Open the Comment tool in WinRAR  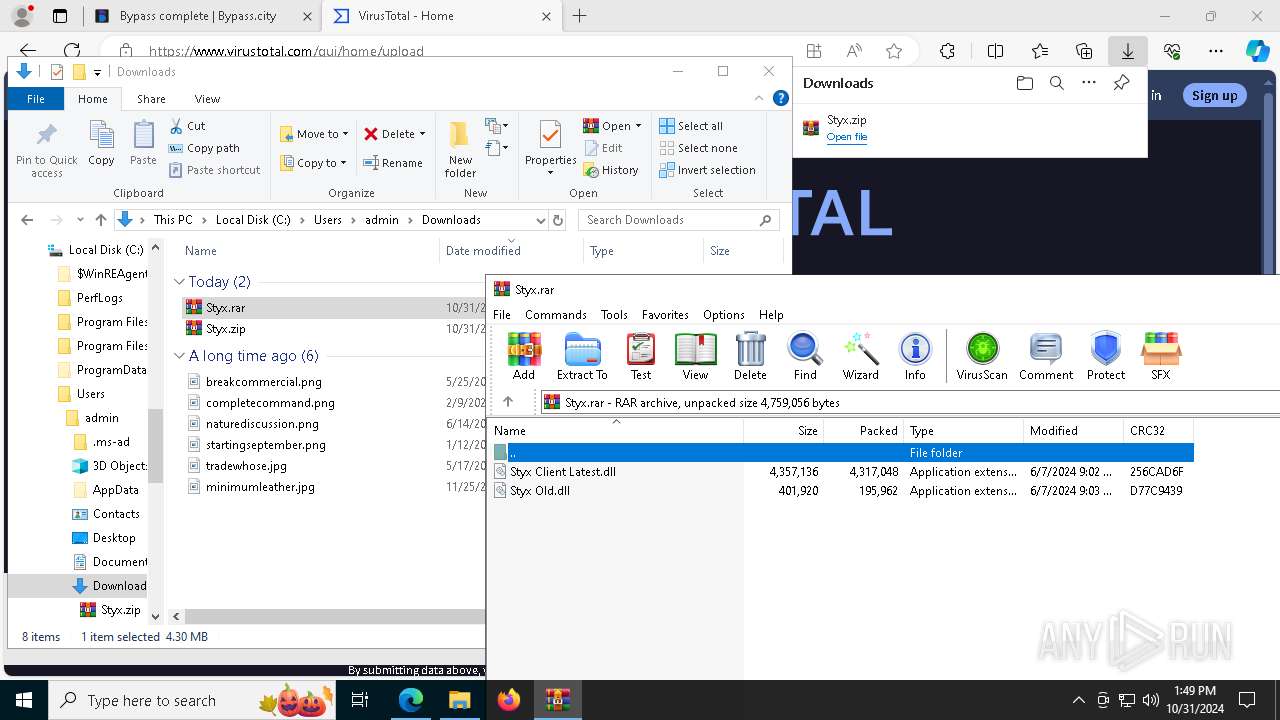click(x=1046, y=357)
